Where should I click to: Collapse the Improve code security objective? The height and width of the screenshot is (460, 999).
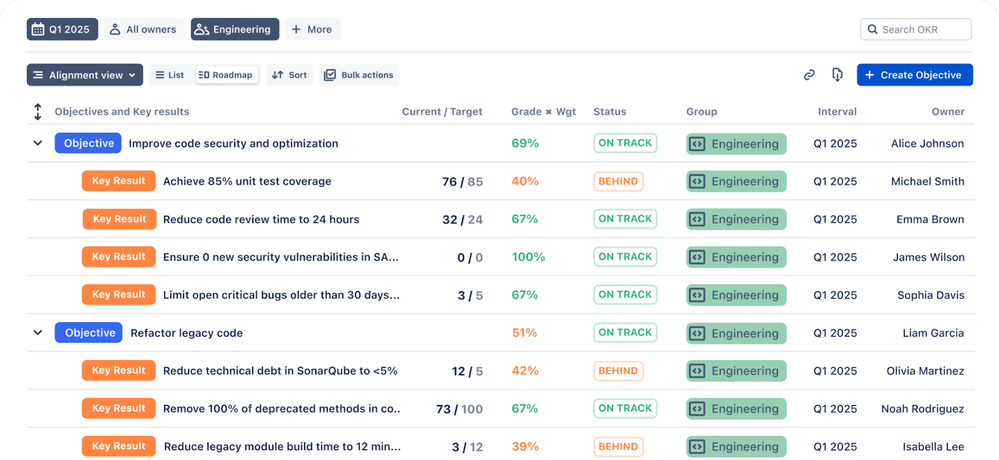pos(38,144)
